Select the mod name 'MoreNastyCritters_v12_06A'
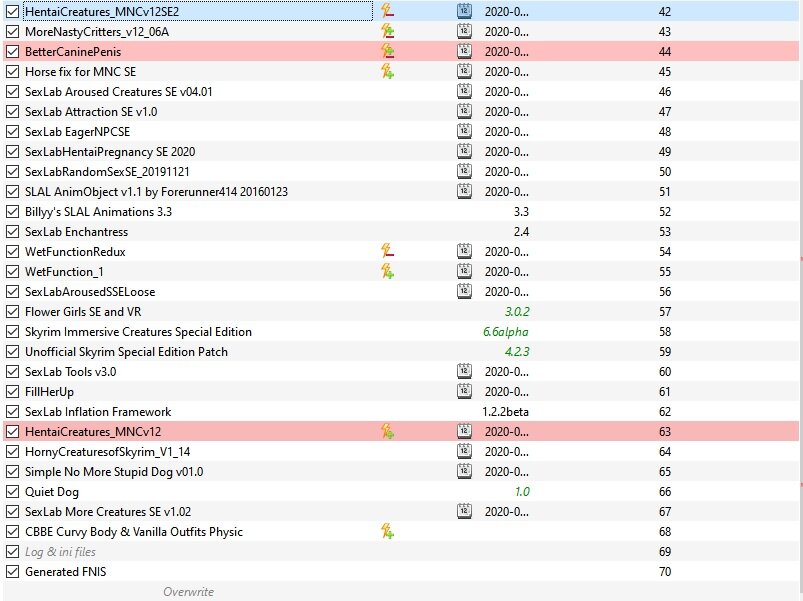This screenshot has width=803, height=601. [x=97, y=32]
